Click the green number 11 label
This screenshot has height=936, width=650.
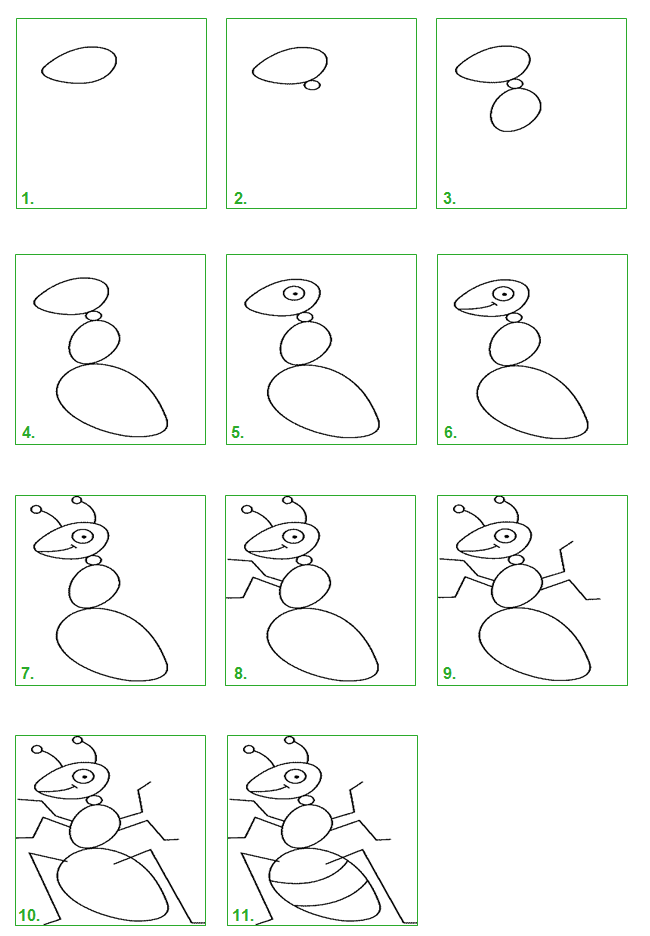tap(244, 915)
